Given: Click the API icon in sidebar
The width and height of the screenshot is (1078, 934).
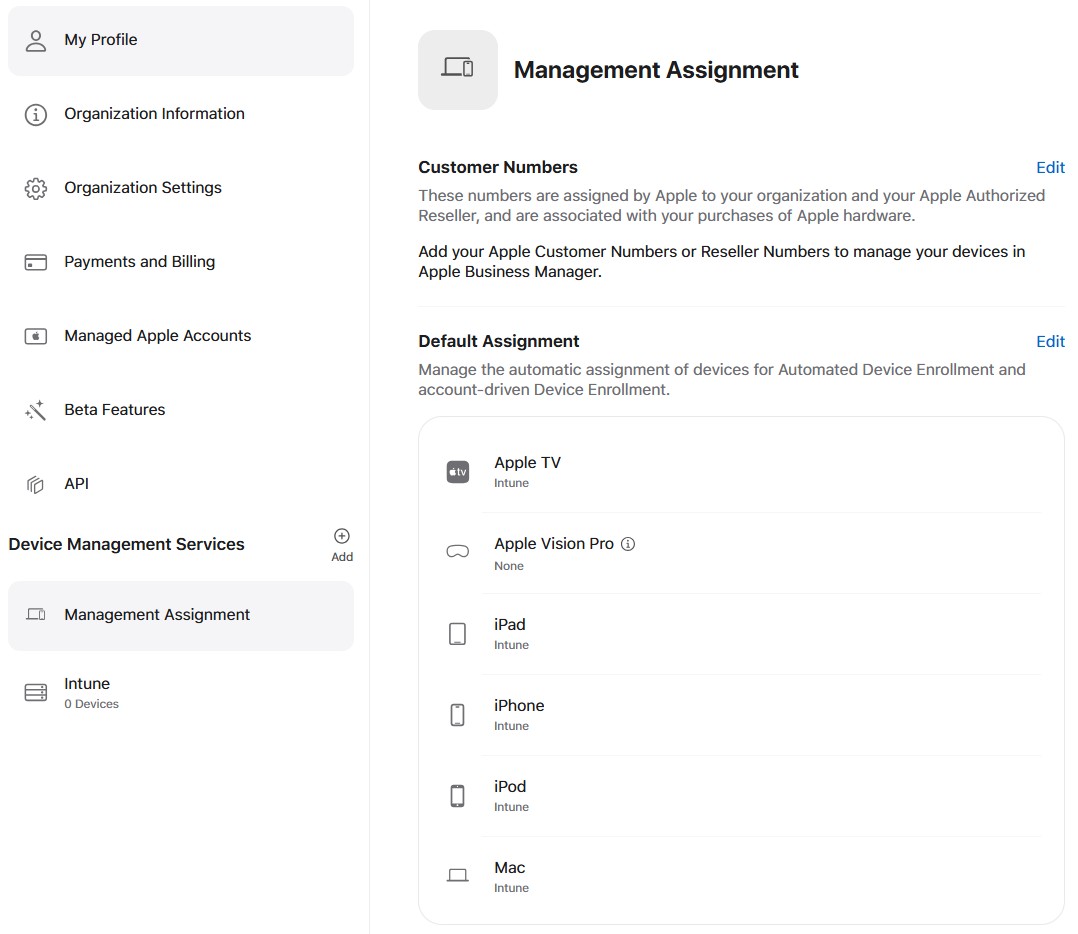Looking at the screenshot, I should click(36, 484).
